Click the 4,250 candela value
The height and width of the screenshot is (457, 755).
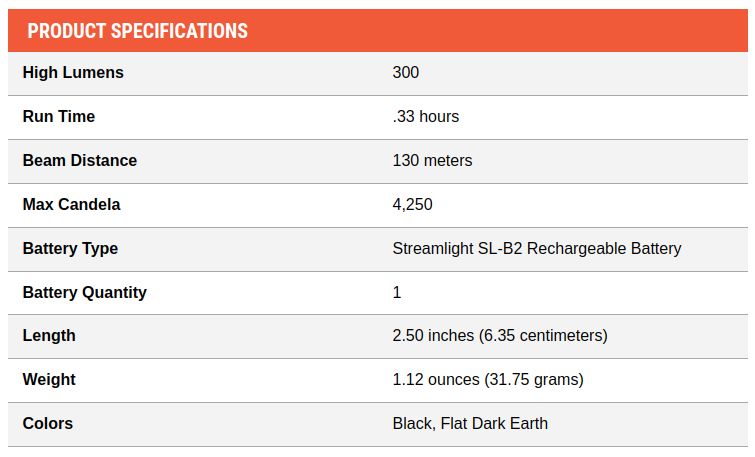point(413,205)
